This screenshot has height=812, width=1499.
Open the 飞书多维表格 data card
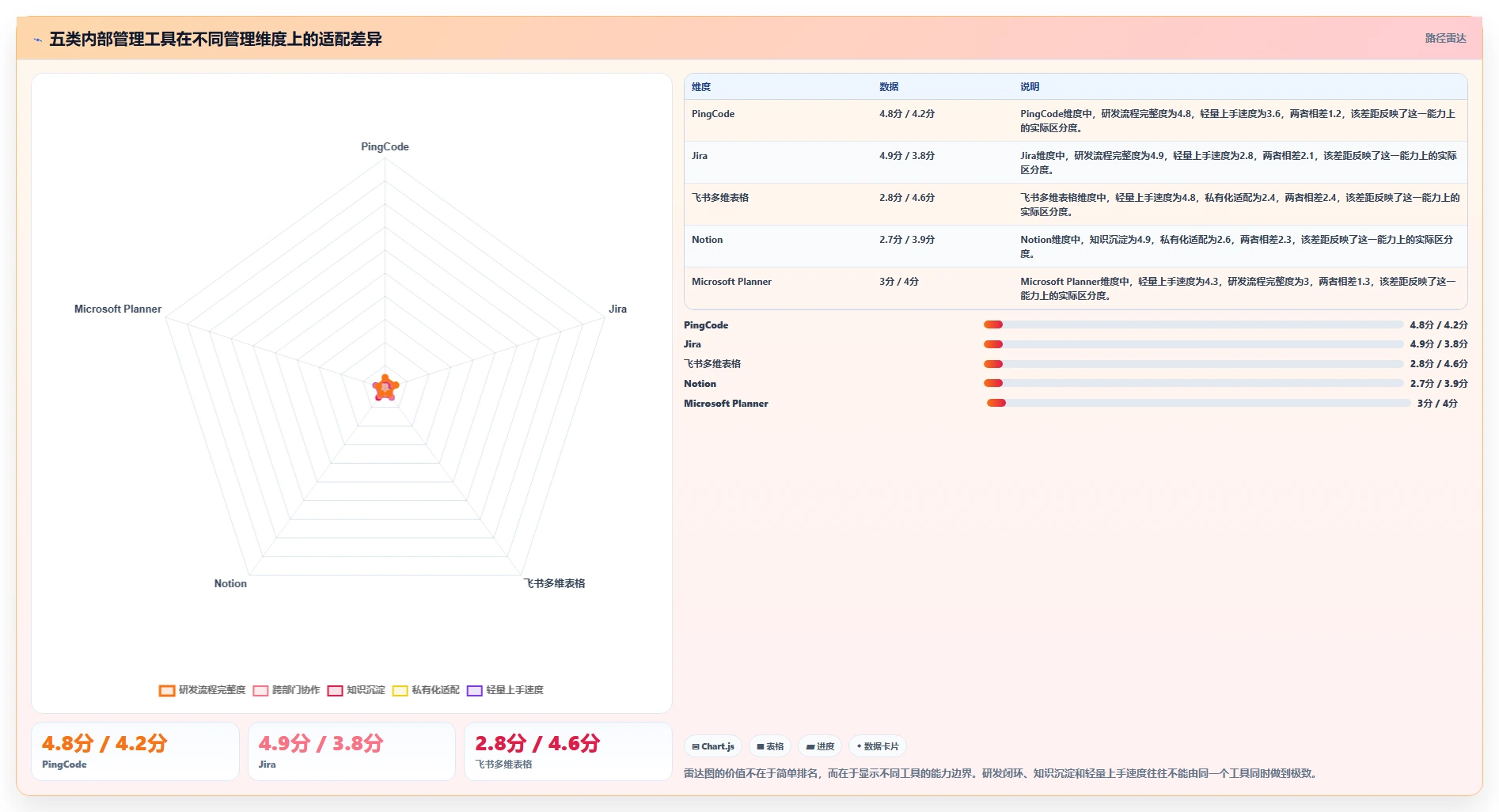(x=567, y=751)
